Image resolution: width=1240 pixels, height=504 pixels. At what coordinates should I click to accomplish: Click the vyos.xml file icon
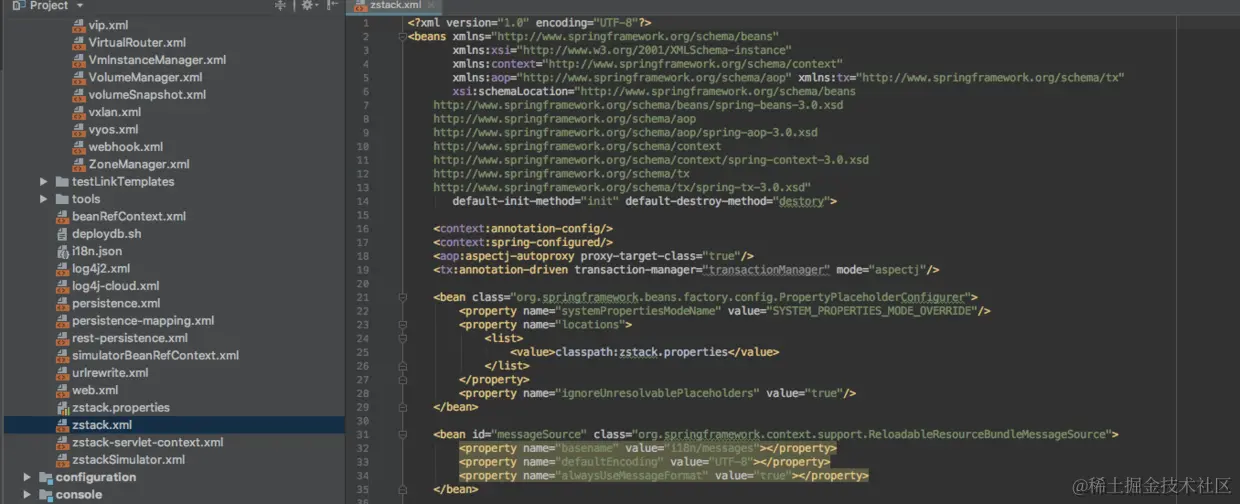click(x=79, y=129)
